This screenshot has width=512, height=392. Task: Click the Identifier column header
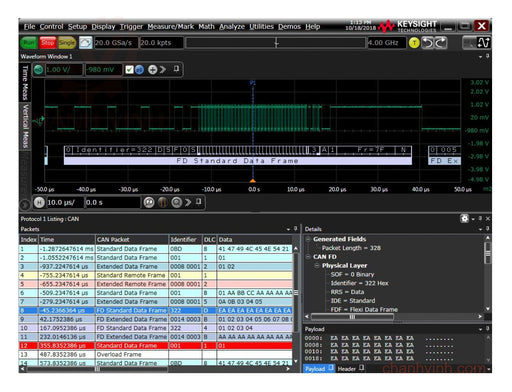pyautogui.click(x=185, y=240)
